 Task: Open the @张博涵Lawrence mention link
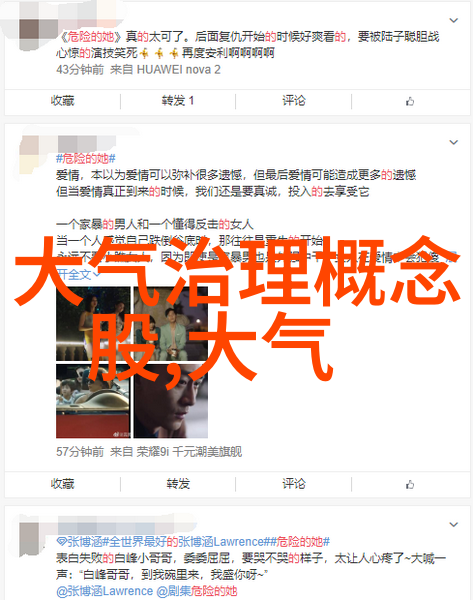(x=104, y=591)
